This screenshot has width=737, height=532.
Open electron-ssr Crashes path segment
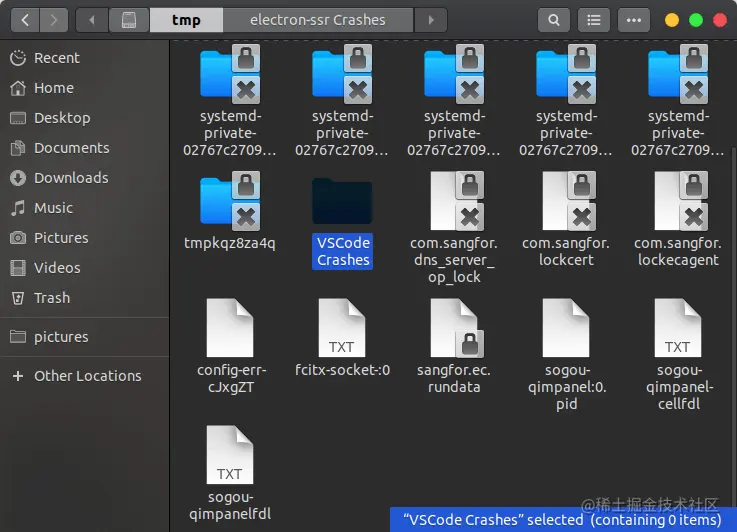318,20
